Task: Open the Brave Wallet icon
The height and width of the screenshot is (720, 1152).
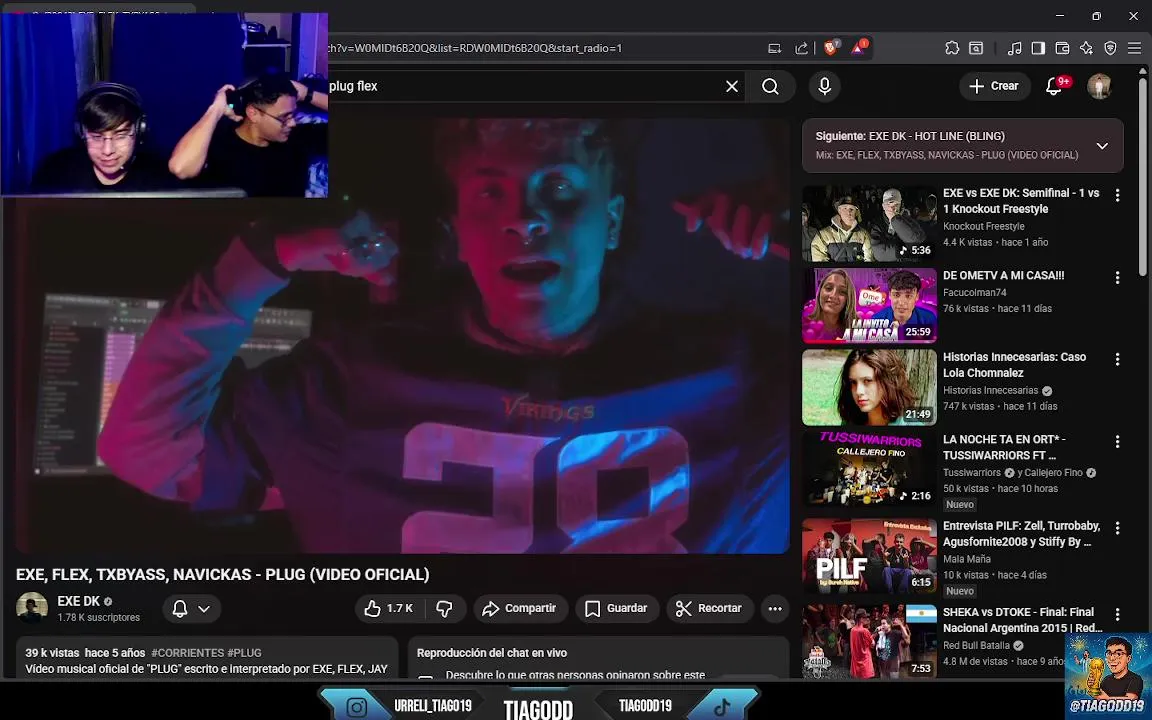Action: point(1062,48)
